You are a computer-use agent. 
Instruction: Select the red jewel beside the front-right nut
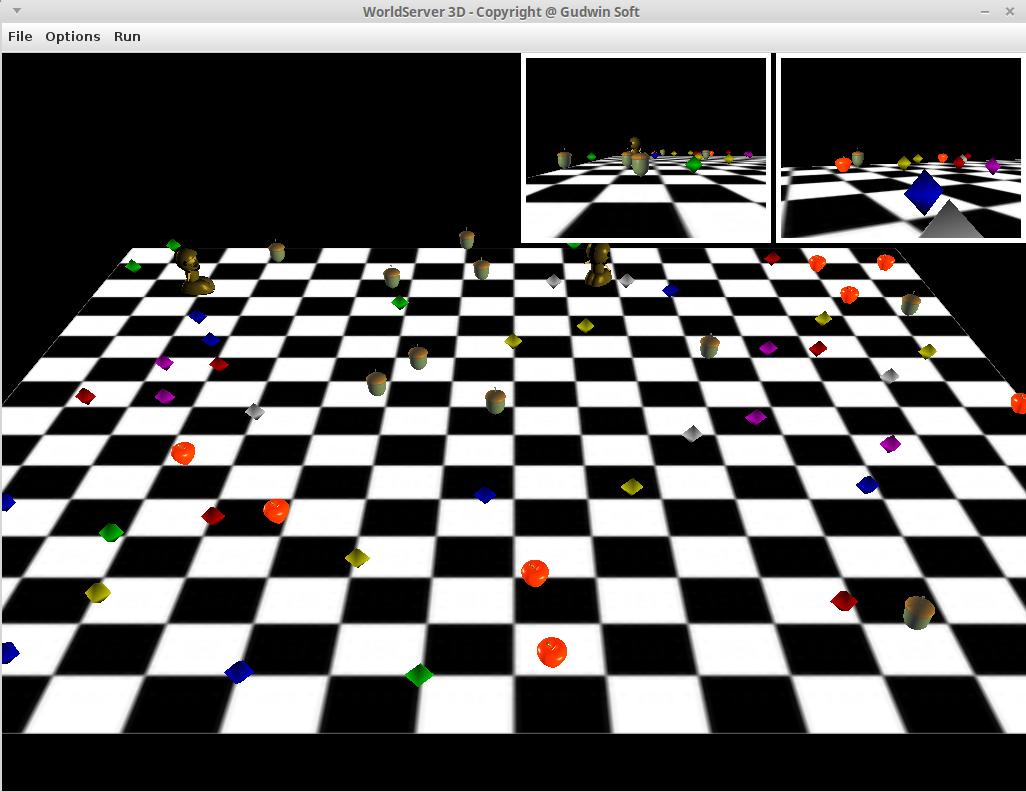click(x=844, y=601)
